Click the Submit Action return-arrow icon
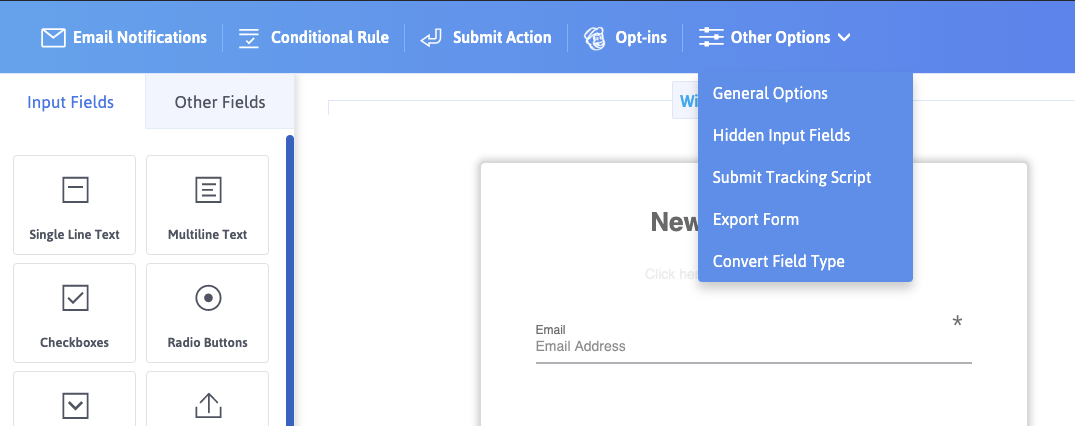1075x426 pixels. (x=431, y=38)
